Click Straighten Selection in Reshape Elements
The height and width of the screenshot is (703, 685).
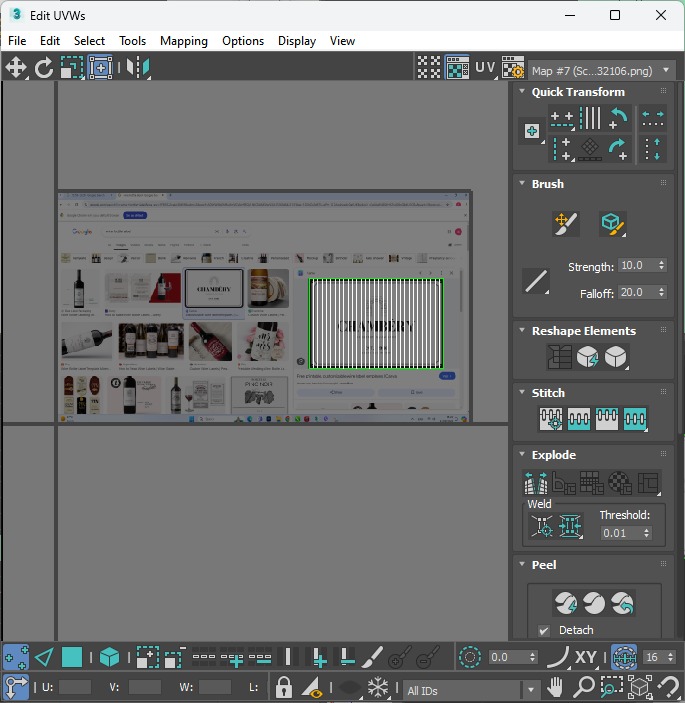(559, 357)
